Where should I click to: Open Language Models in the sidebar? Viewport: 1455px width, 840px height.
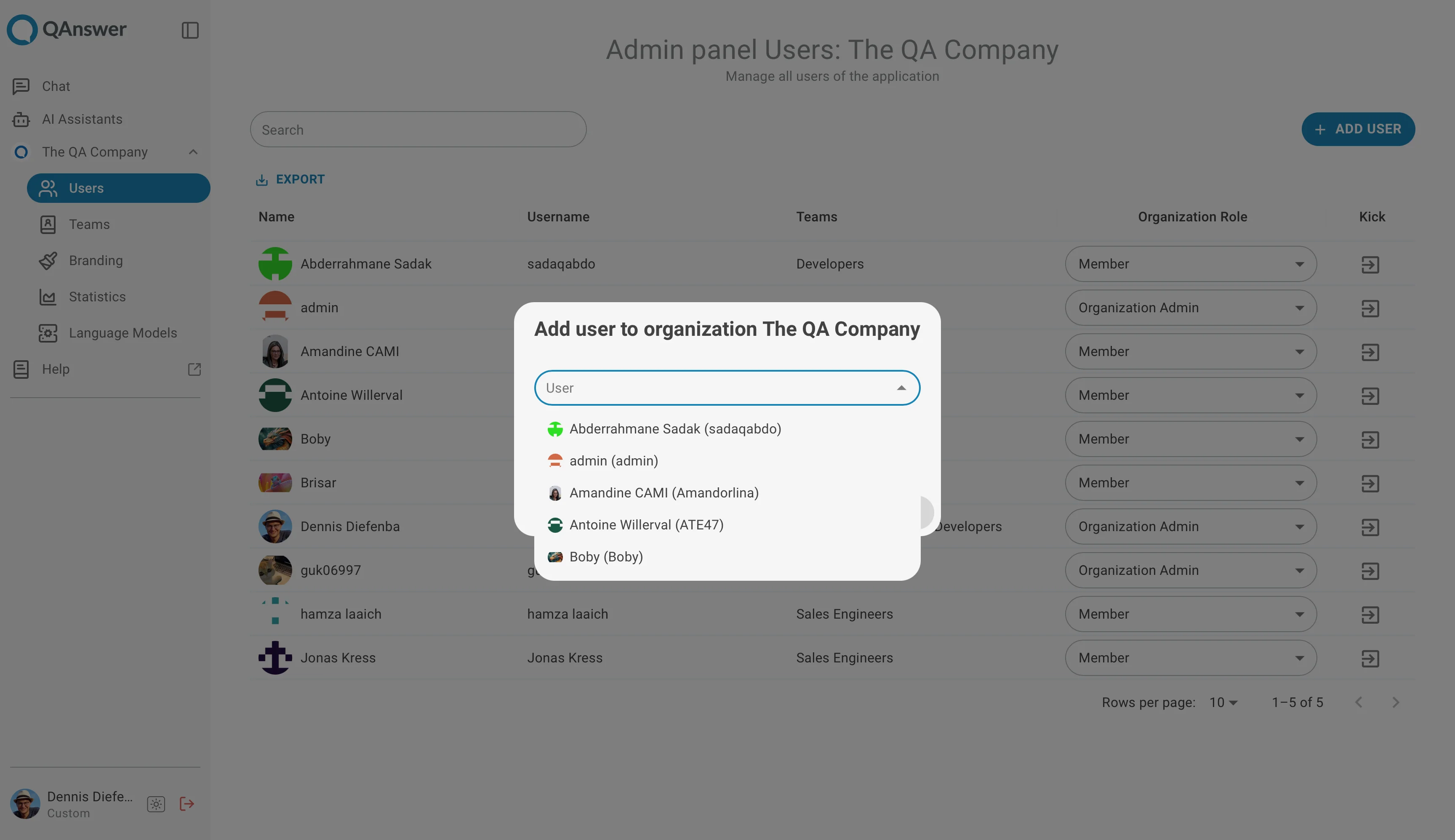coord(123,333)
